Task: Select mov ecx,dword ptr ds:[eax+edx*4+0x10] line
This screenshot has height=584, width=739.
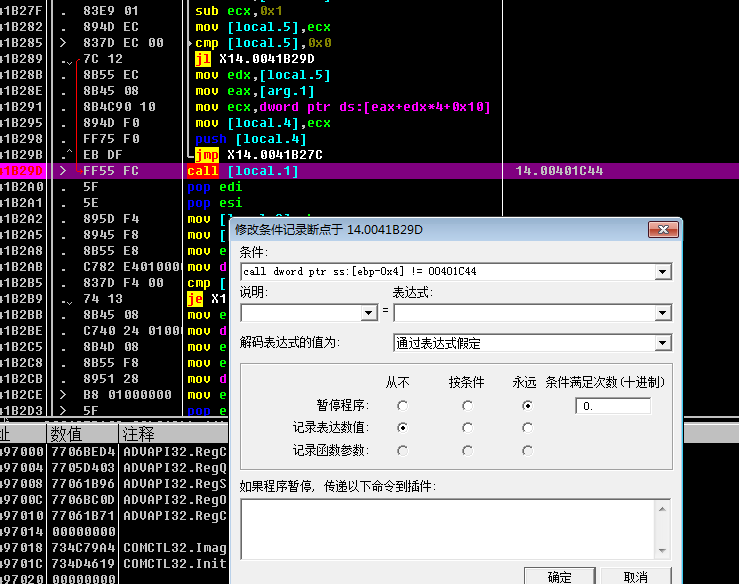Action: pyautogui.click(x=343, y=107)
